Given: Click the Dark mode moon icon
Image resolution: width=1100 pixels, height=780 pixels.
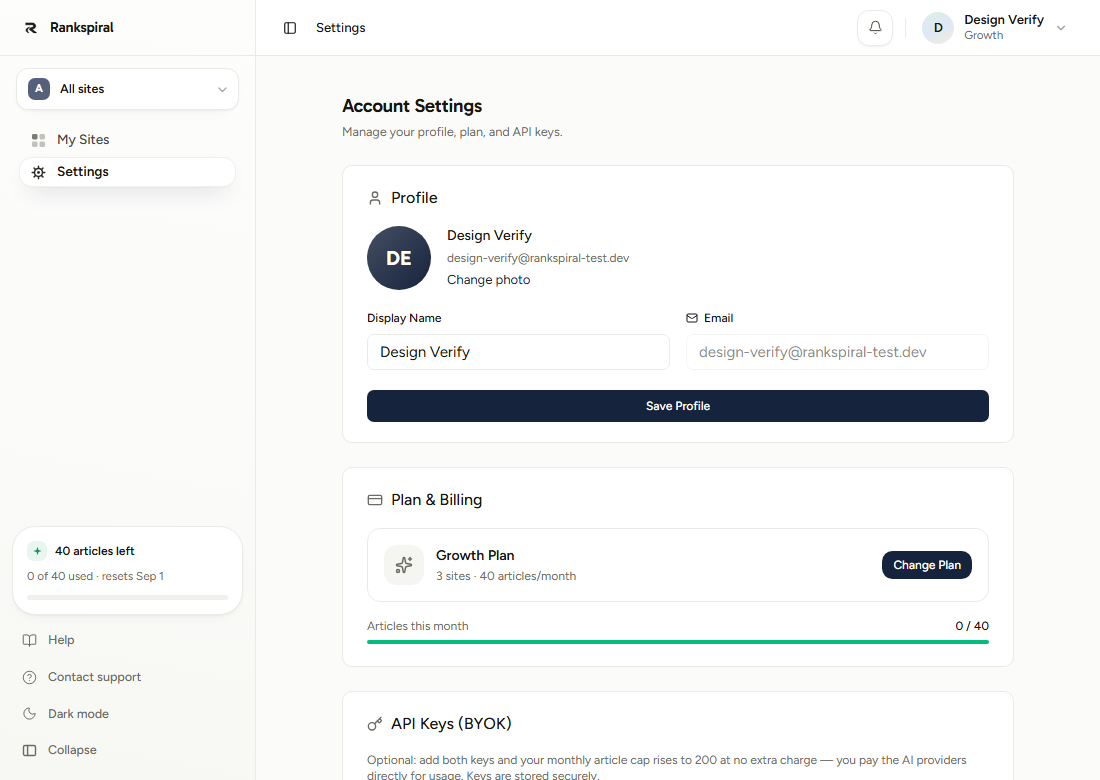Looking at the screenshot, I should (29, 714).
